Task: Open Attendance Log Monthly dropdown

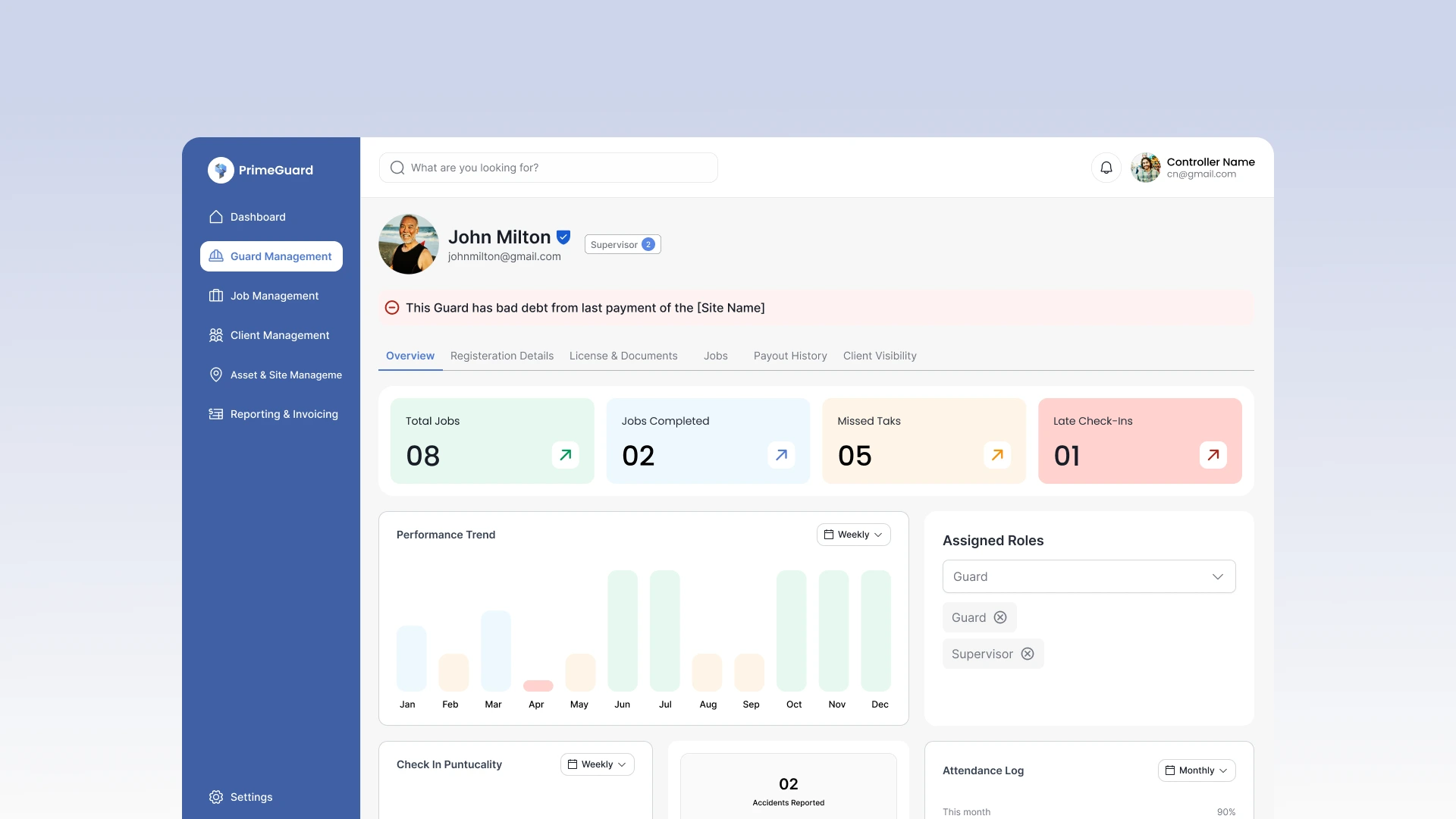Action: (x=1197, y=770)
